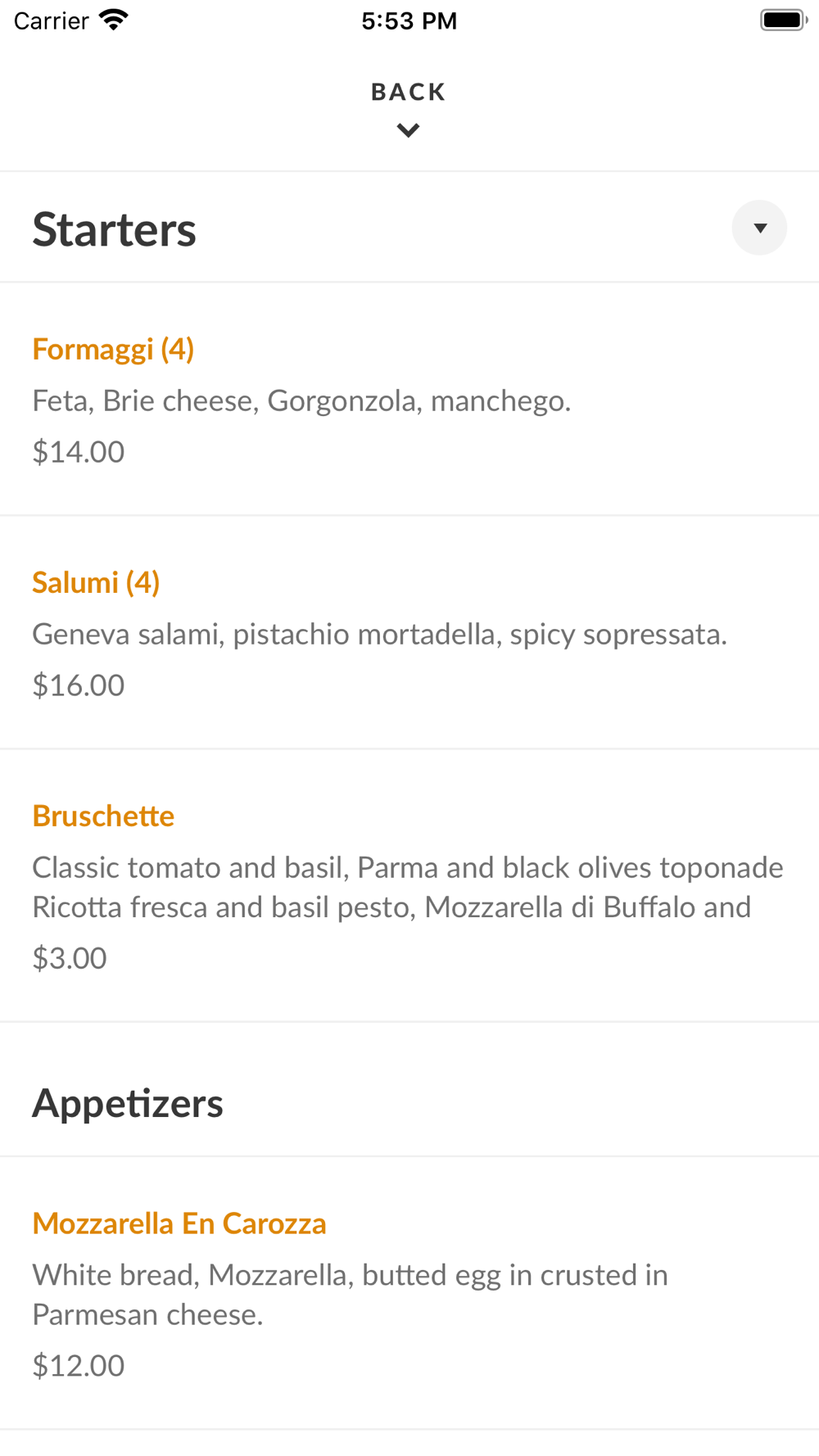The image size is (819, 1456).
Task: Click the down chevron below BACK
Action: pyautogui.click(x=408, y=130)
